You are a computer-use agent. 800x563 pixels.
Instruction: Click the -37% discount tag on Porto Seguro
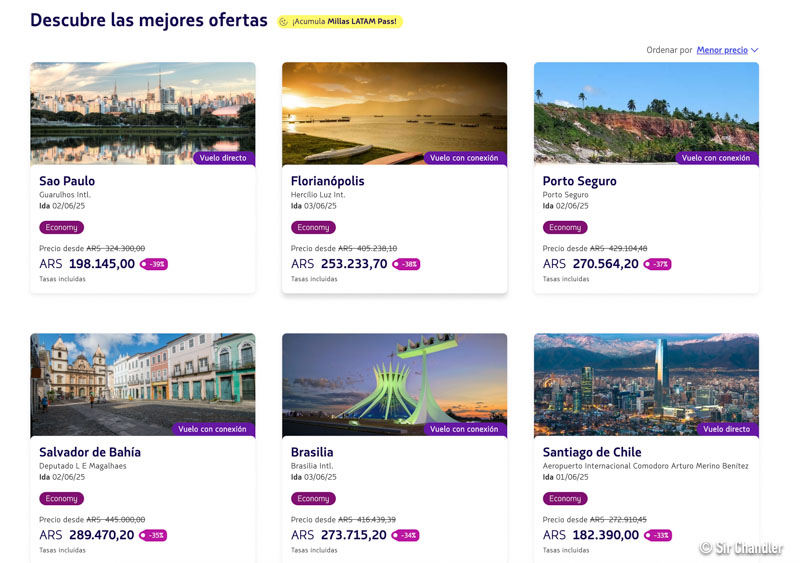pyautogui.click(x=658, y=265)
